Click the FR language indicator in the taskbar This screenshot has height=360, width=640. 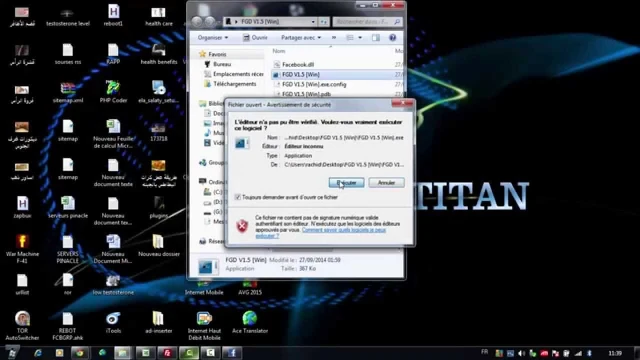click(484, 352)
